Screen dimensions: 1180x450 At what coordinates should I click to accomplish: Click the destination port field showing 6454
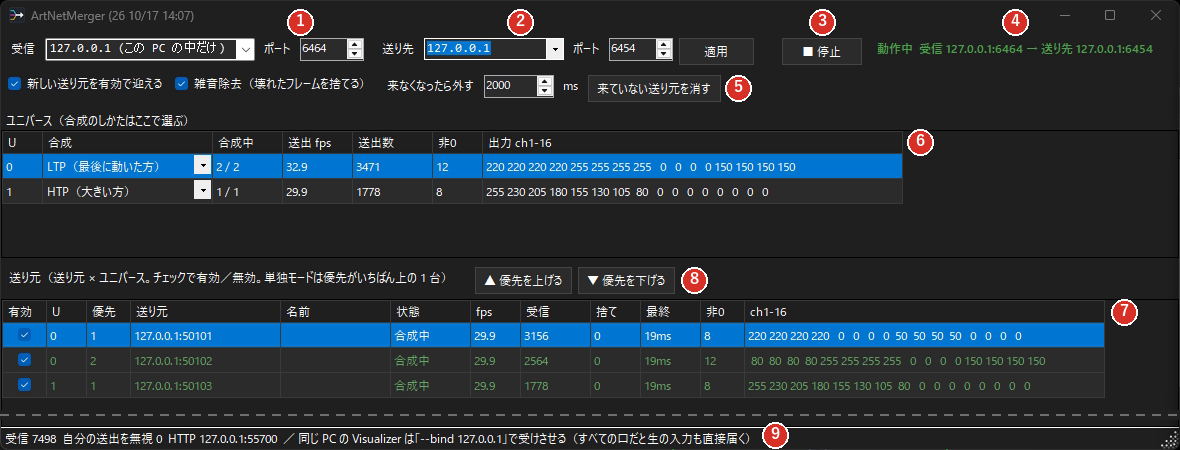631,49
